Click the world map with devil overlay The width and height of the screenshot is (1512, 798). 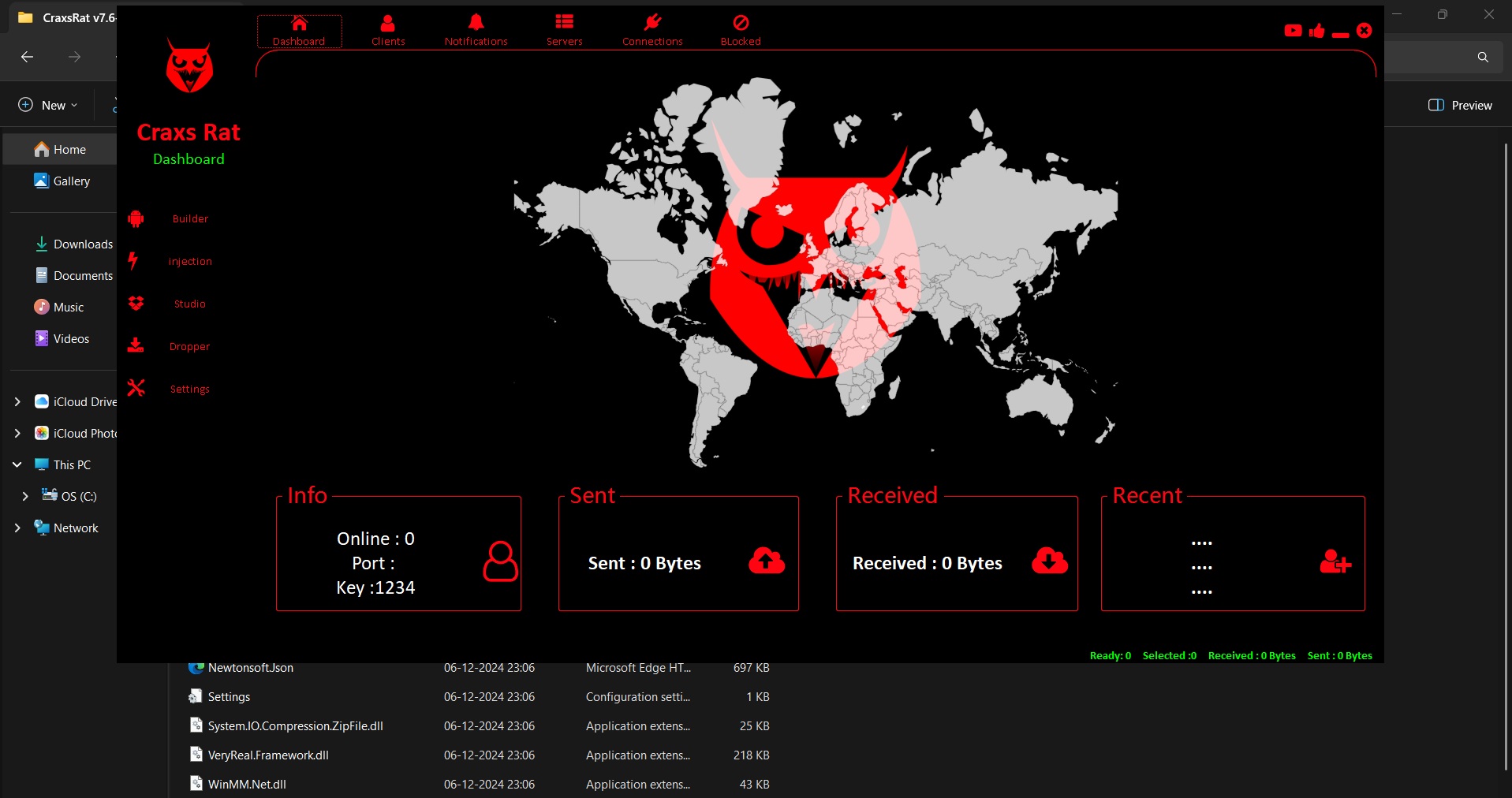816,272
